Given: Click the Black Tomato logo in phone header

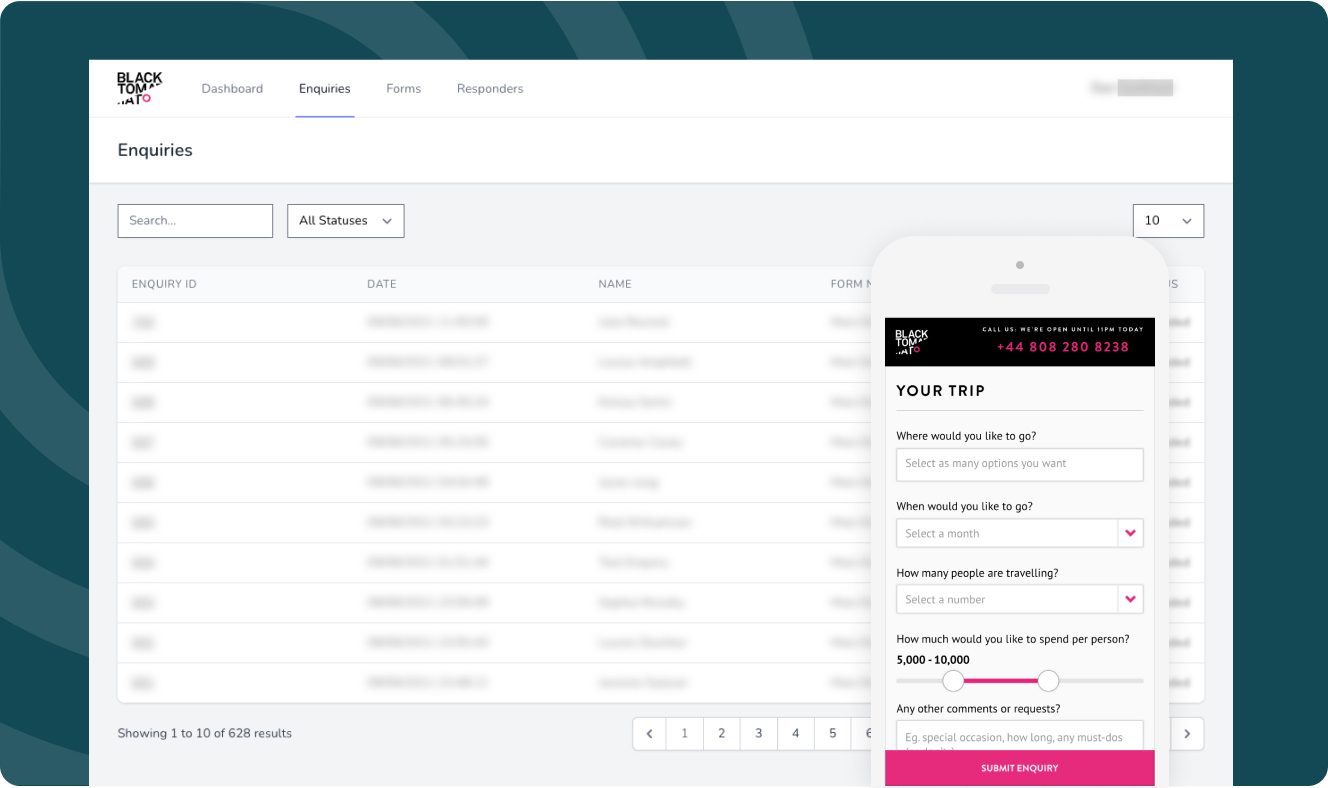Looking at the screenshot, I should click(911, 342).
